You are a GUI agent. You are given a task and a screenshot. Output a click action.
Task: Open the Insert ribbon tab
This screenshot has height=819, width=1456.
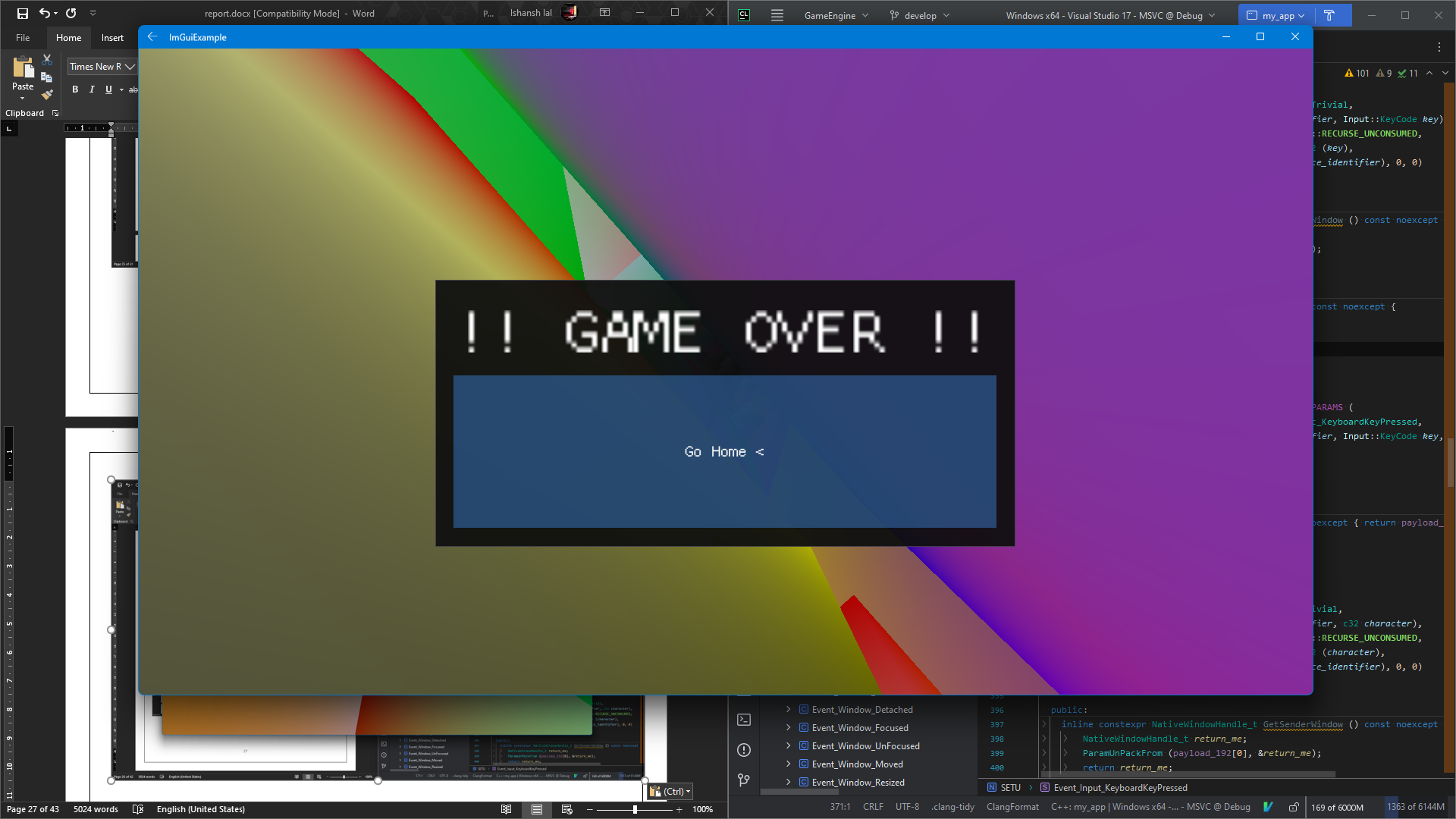[x=112, y=38]
